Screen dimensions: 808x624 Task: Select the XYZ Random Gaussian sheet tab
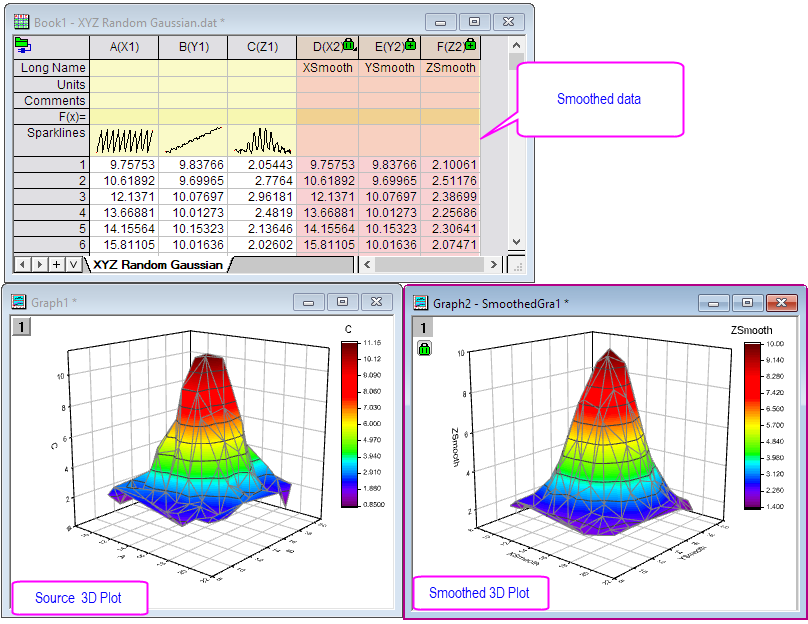pos(157,265)
